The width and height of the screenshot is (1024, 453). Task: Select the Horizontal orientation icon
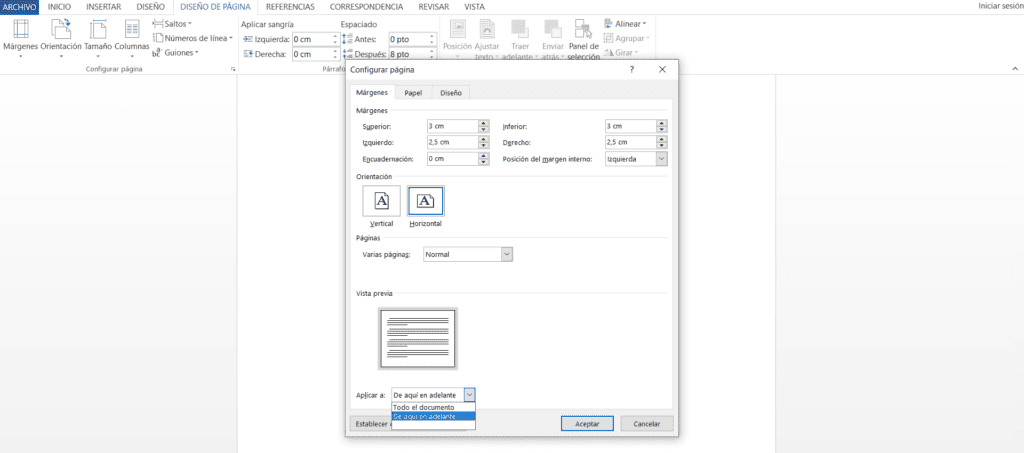click(425, 202)
